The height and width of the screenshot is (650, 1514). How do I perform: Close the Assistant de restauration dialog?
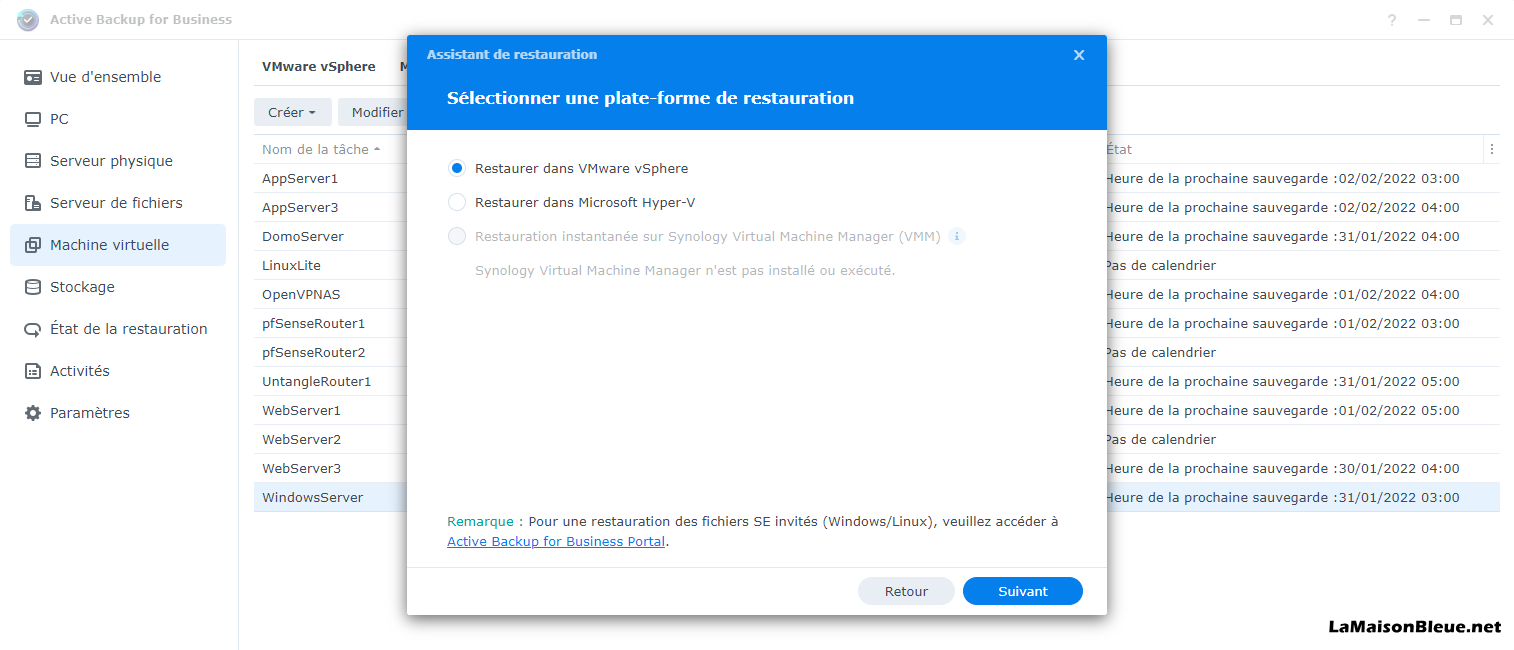[1079, 55]
